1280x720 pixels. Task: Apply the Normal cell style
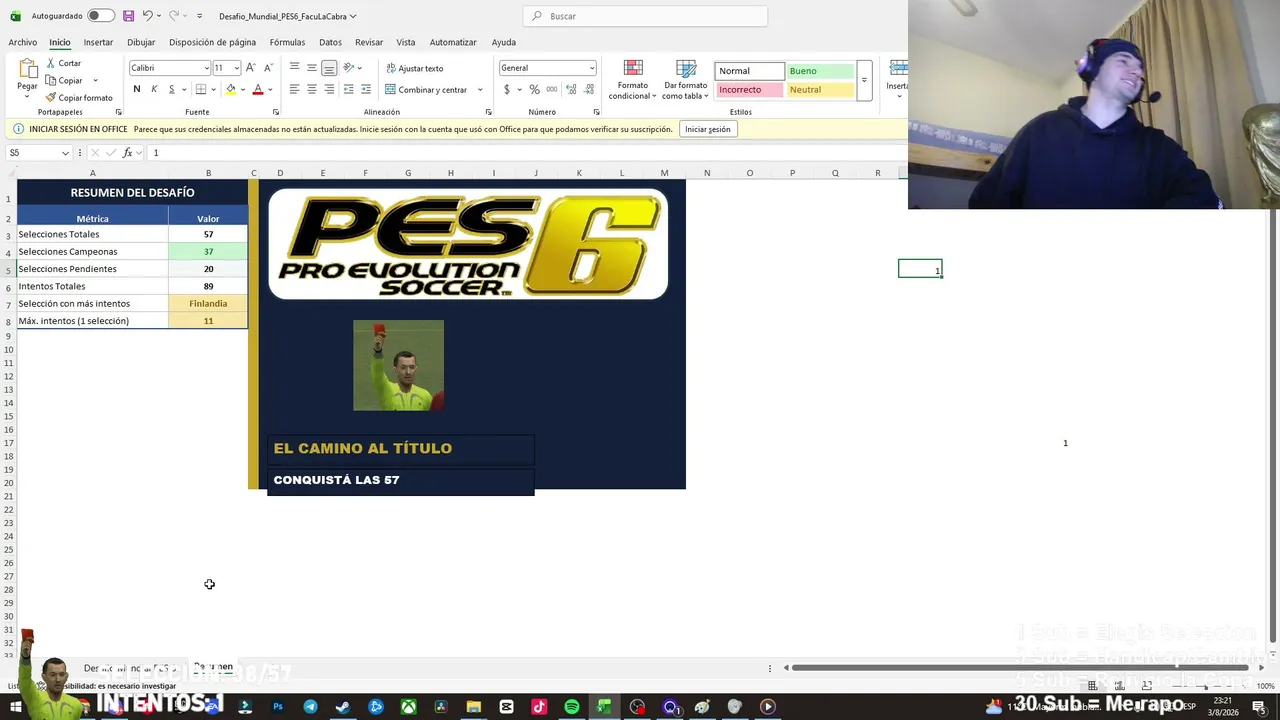pyautogui.click(x=750, y=71)
